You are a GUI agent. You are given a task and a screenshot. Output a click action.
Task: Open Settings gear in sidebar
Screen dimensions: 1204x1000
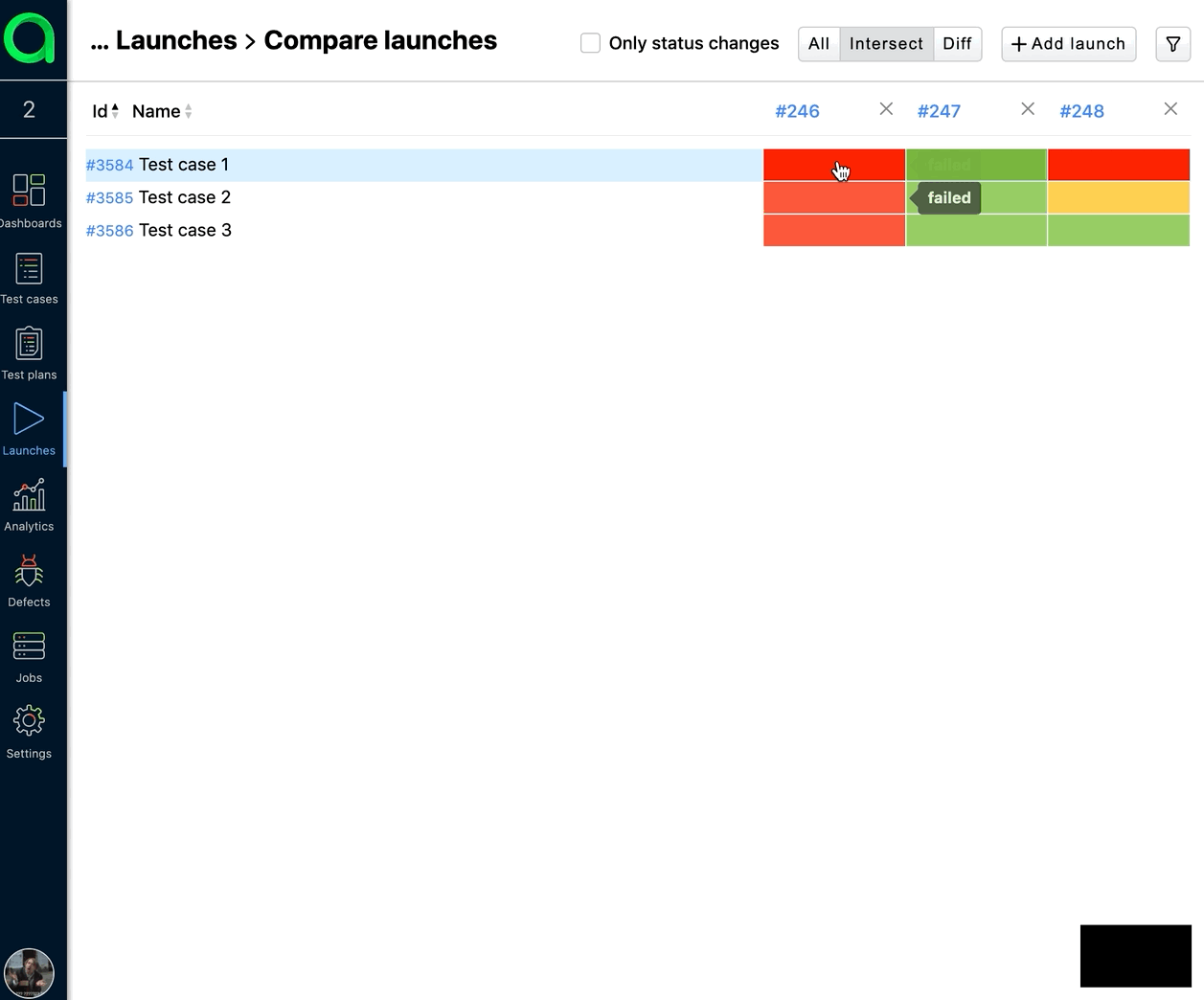pos(29,722)
